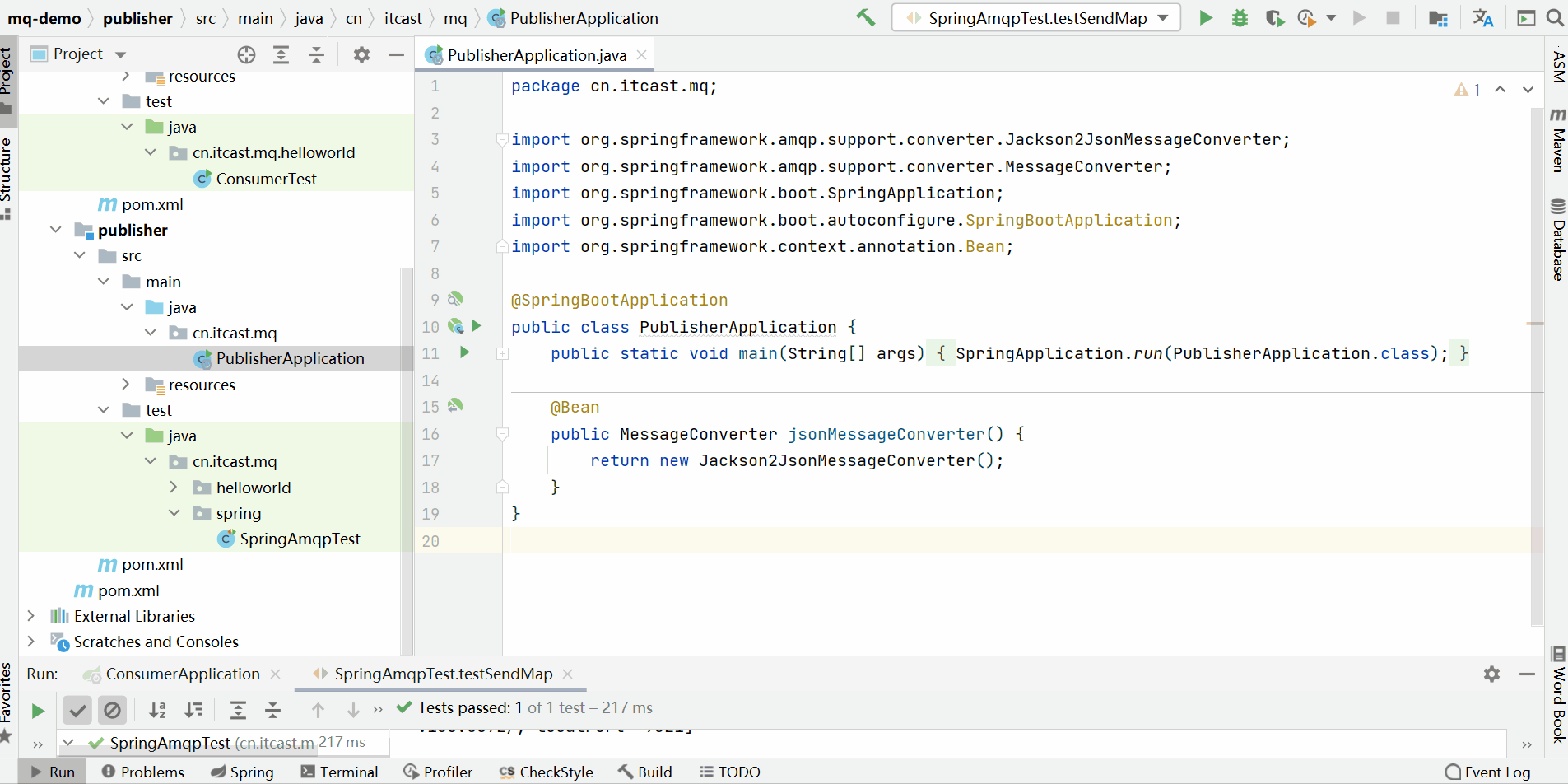Open the Profiler tool window tab
The height and width of the screenshot is (784, 1568).
click(x=438, y=772)
